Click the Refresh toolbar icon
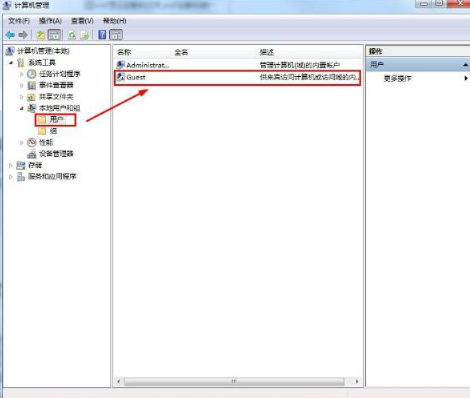 tap(72, 35)
